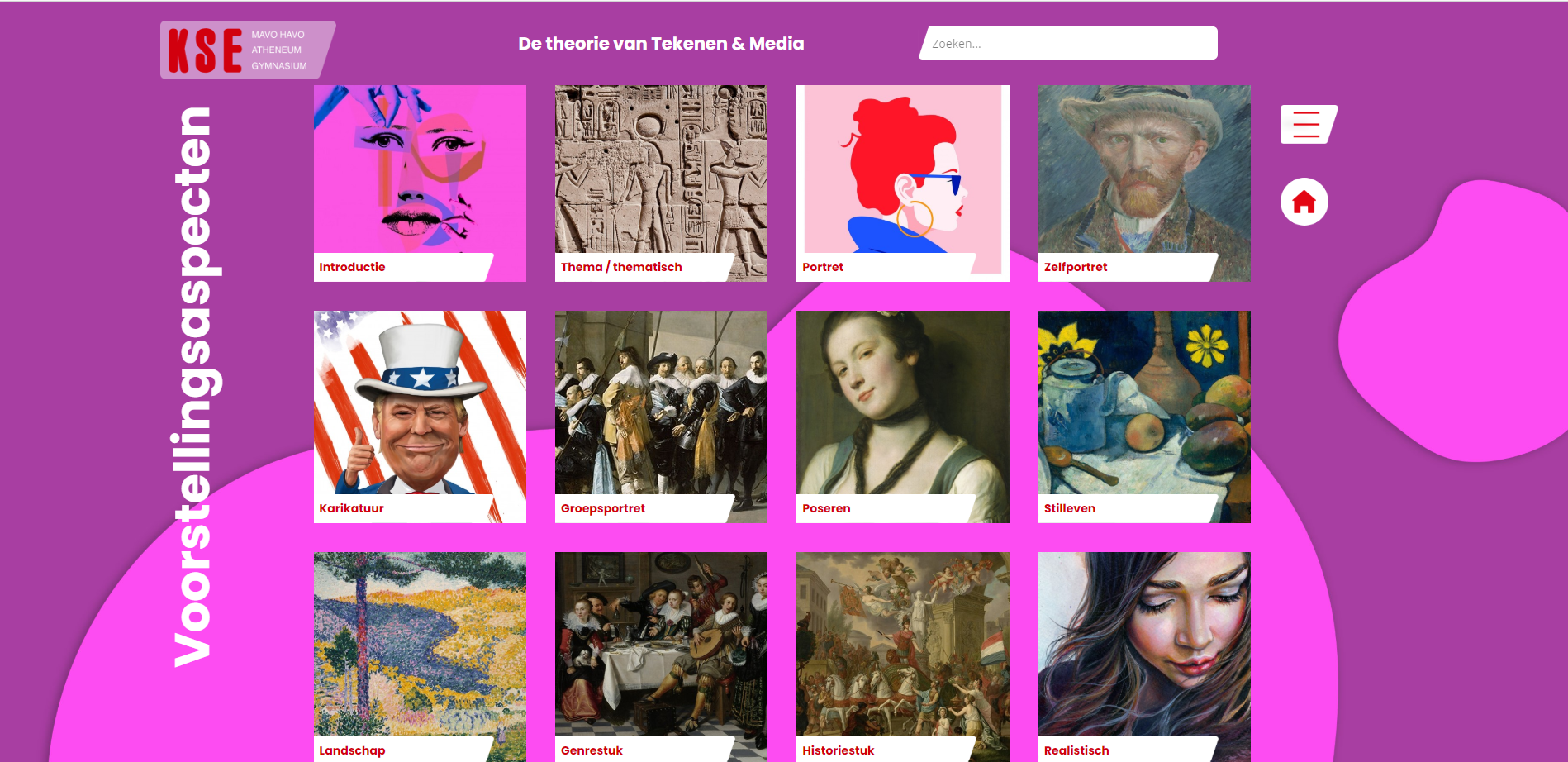Select the Portret illustration tile
Image resolution: width=1568 pixels, height=762 pixels.
[x=903, y=183]
